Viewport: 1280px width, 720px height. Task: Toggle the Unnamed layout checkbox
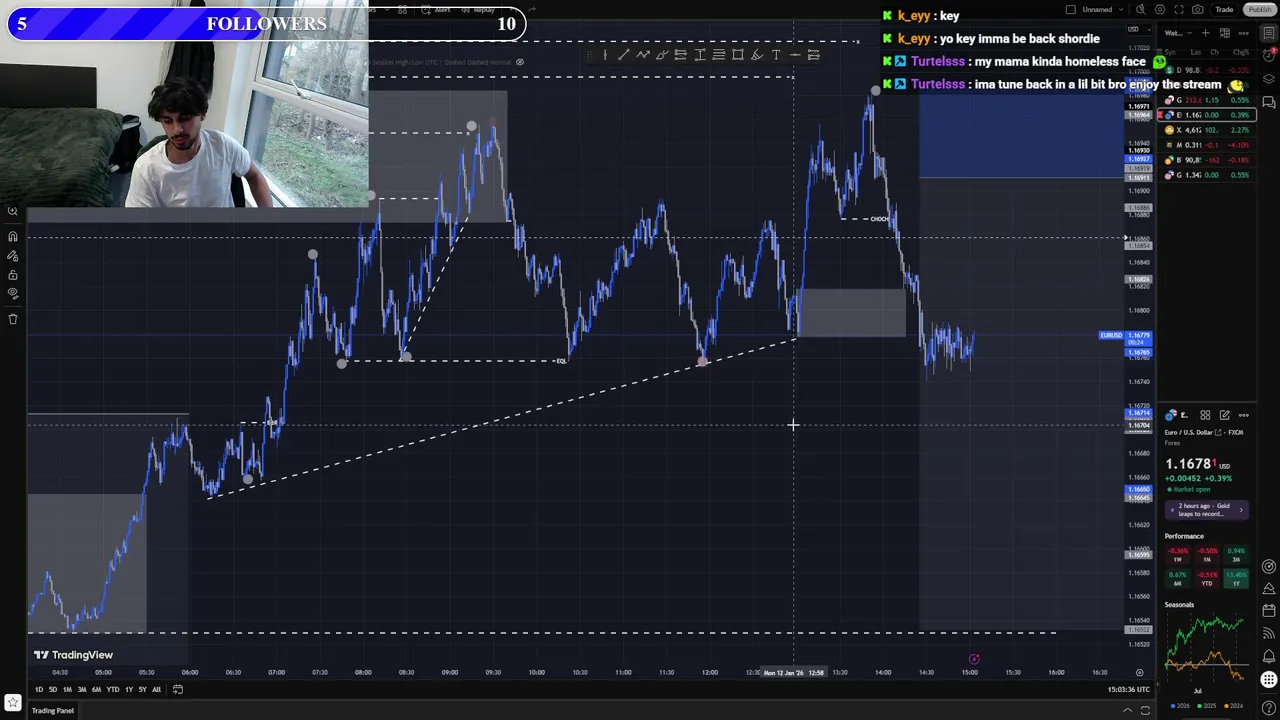1071,10
